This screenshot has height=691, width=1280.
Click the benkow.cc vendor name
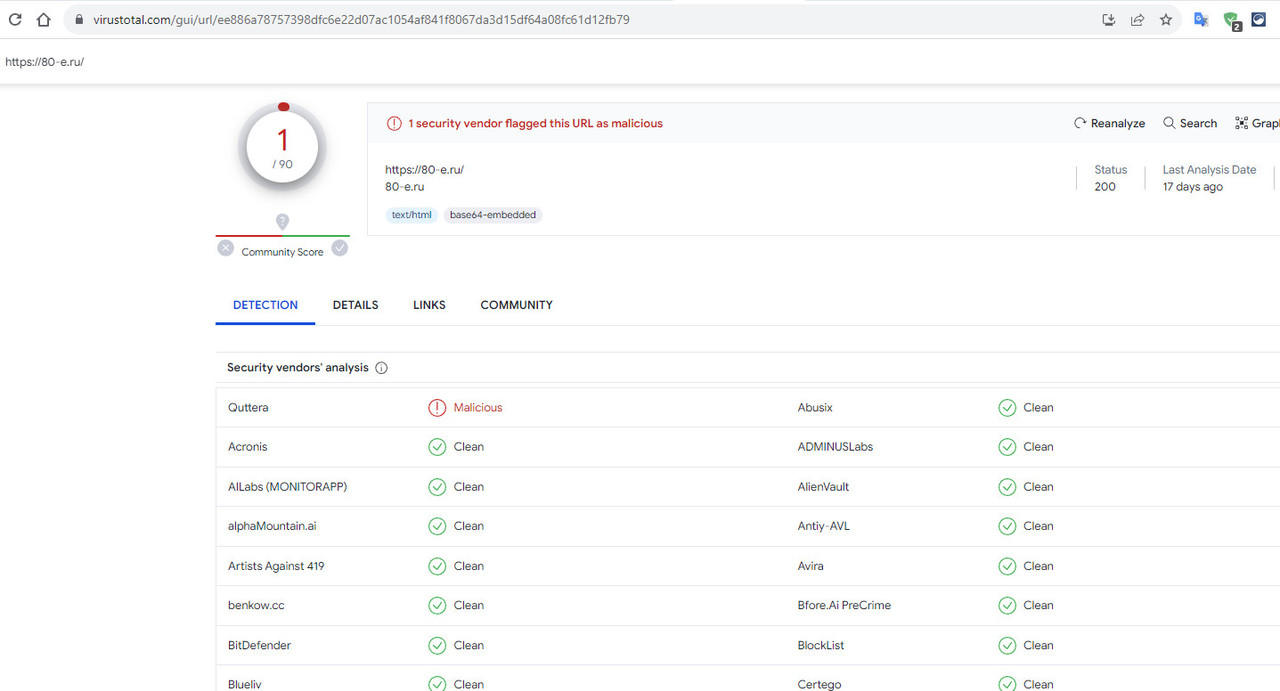pyautogui.click(x=256, y=605)
